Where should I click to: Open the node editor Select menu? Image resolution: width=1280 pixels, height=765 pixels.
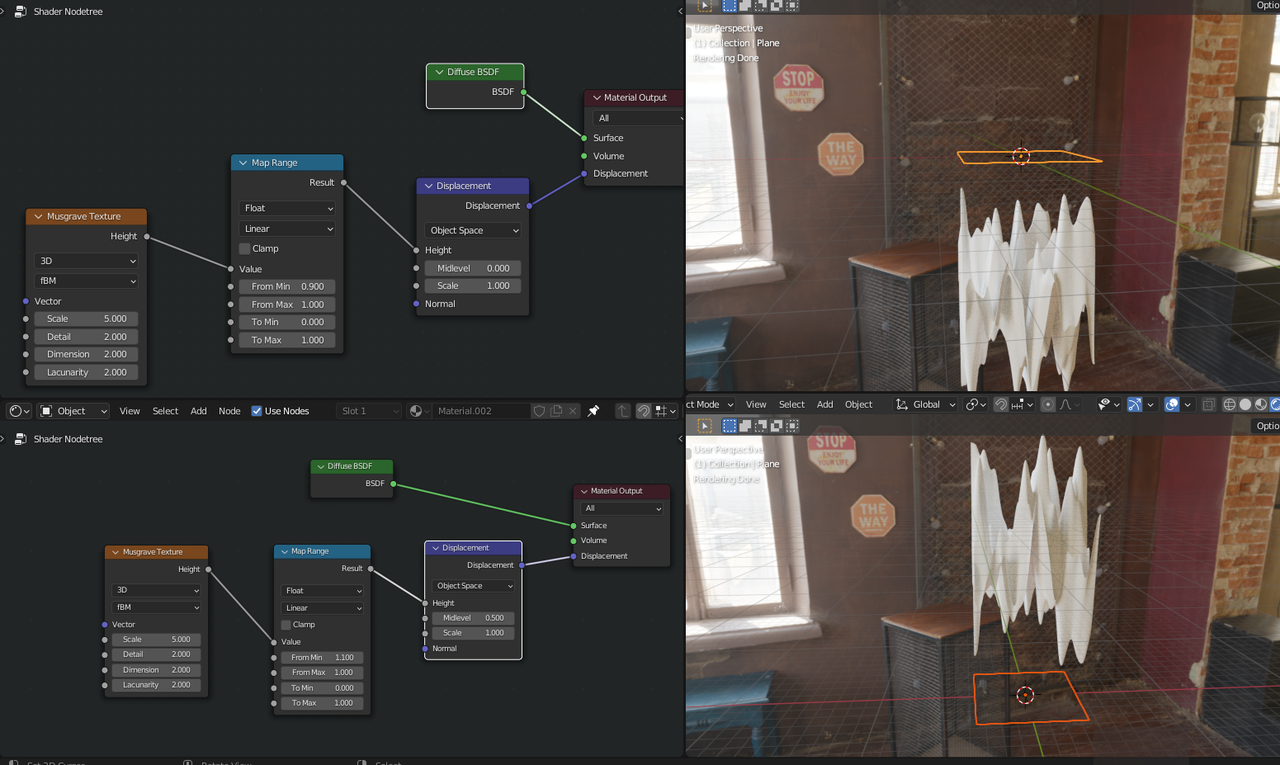pos(165,411)
